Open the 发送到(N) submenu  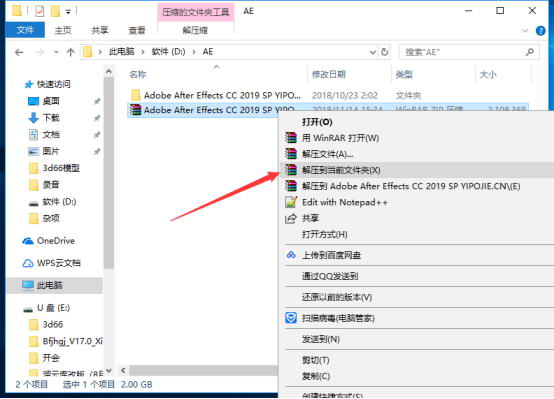tap(416, 339)
